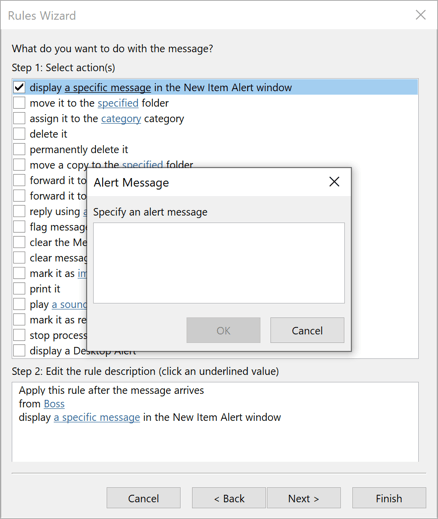Cancel the Alert Message dialog
Screen dimensions: 438x519
pos(307,330)
